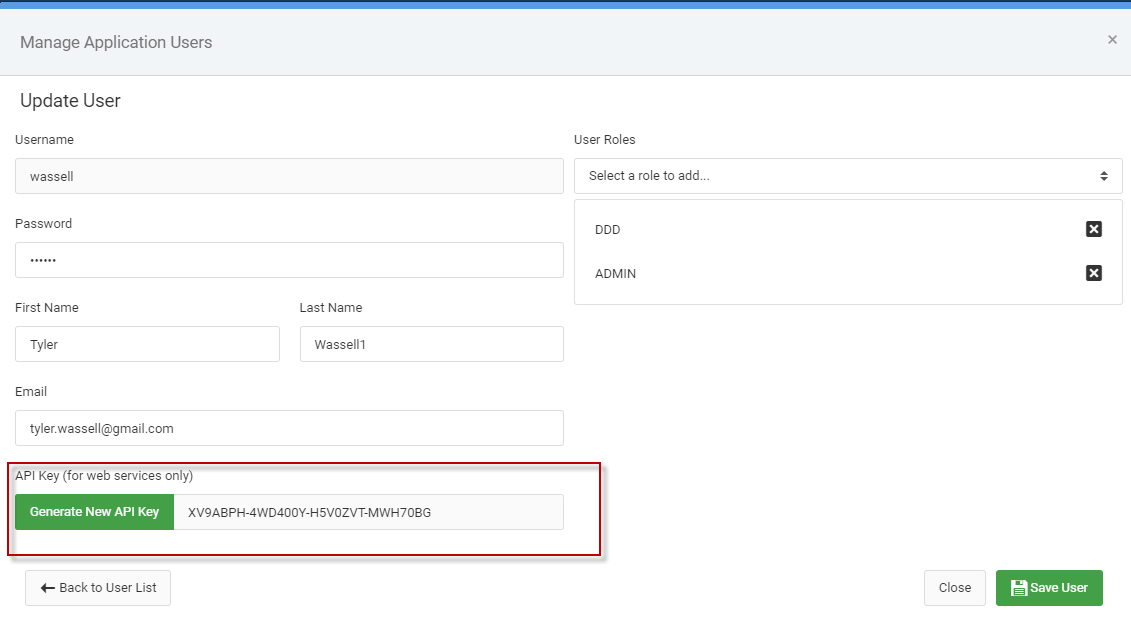The height and width of the screenshot is (628, 1131).
Task: Click the API key value field
Action: point(369,512)
